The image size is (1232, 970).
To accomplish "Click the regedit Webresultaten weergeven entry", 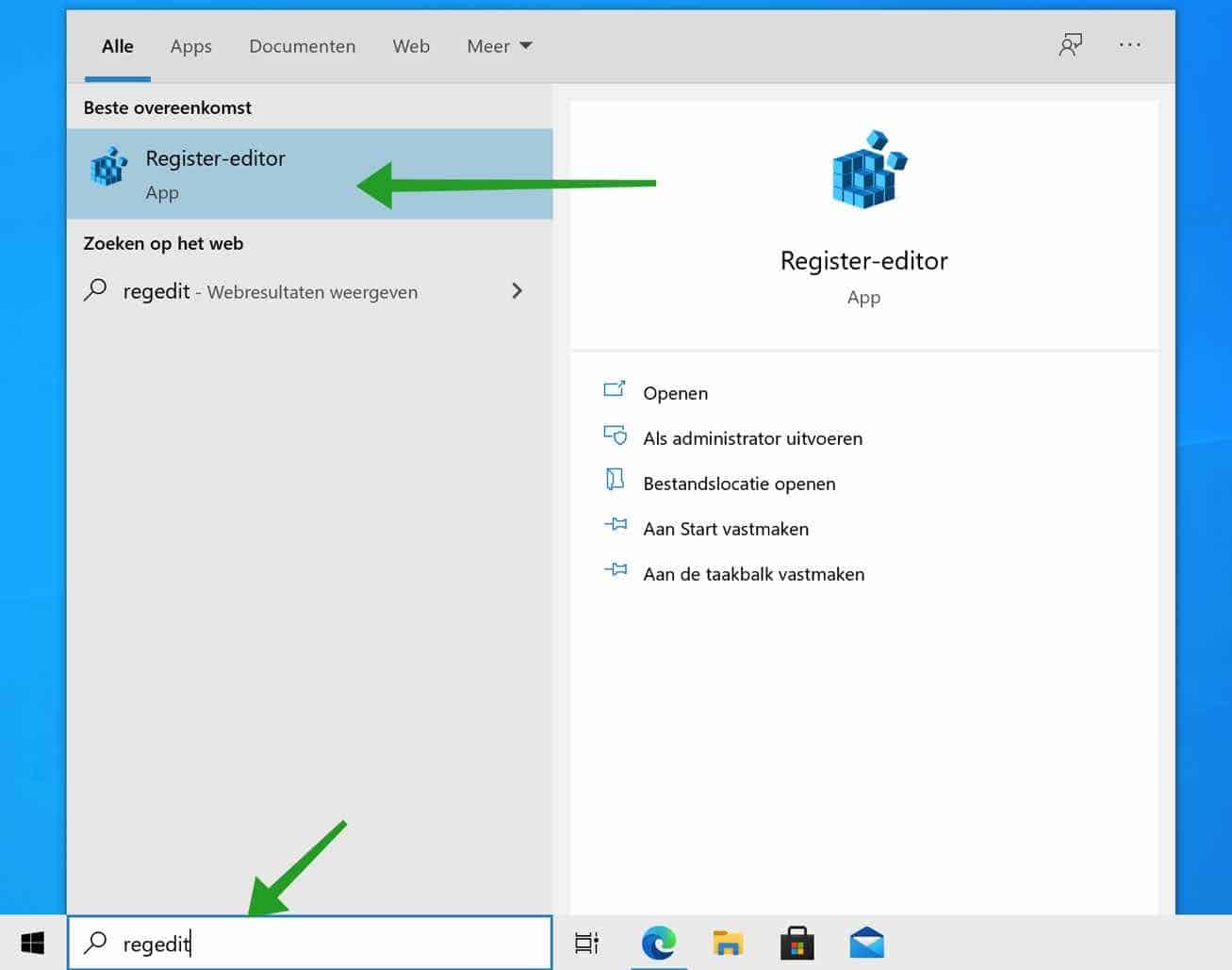I will click(270, 291).
